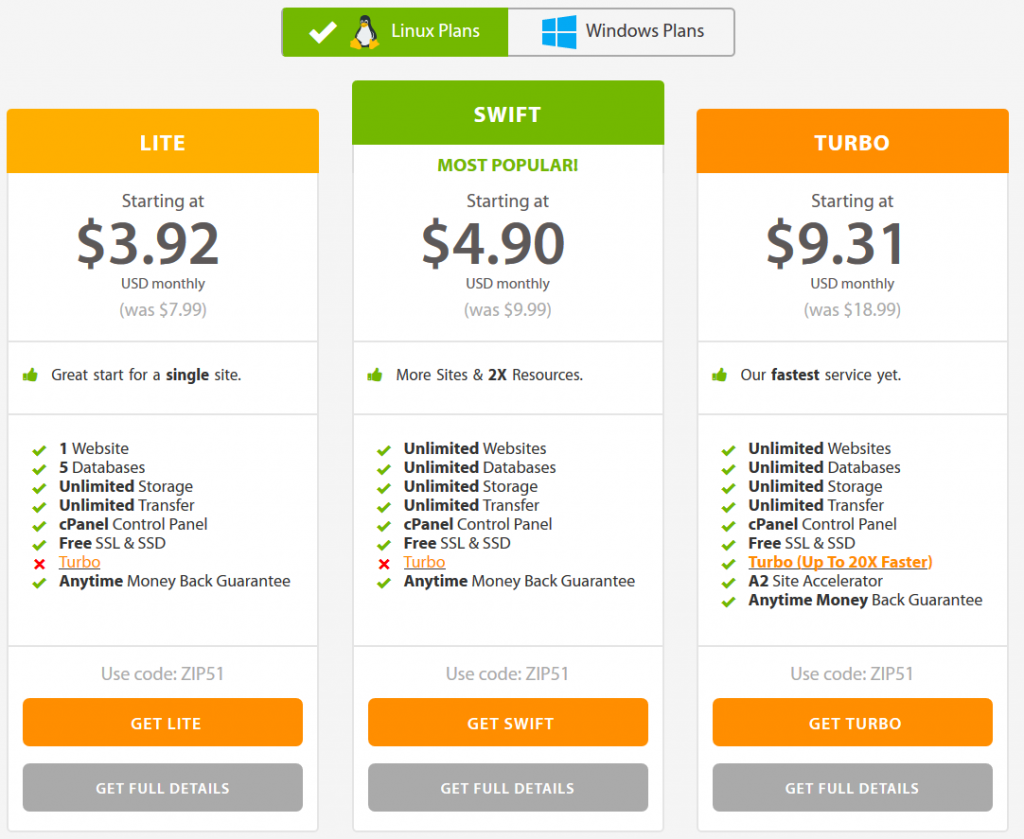Click the red X beside Turbo in LITE plan
1024x839 pixels.
(x=37, y=562)
